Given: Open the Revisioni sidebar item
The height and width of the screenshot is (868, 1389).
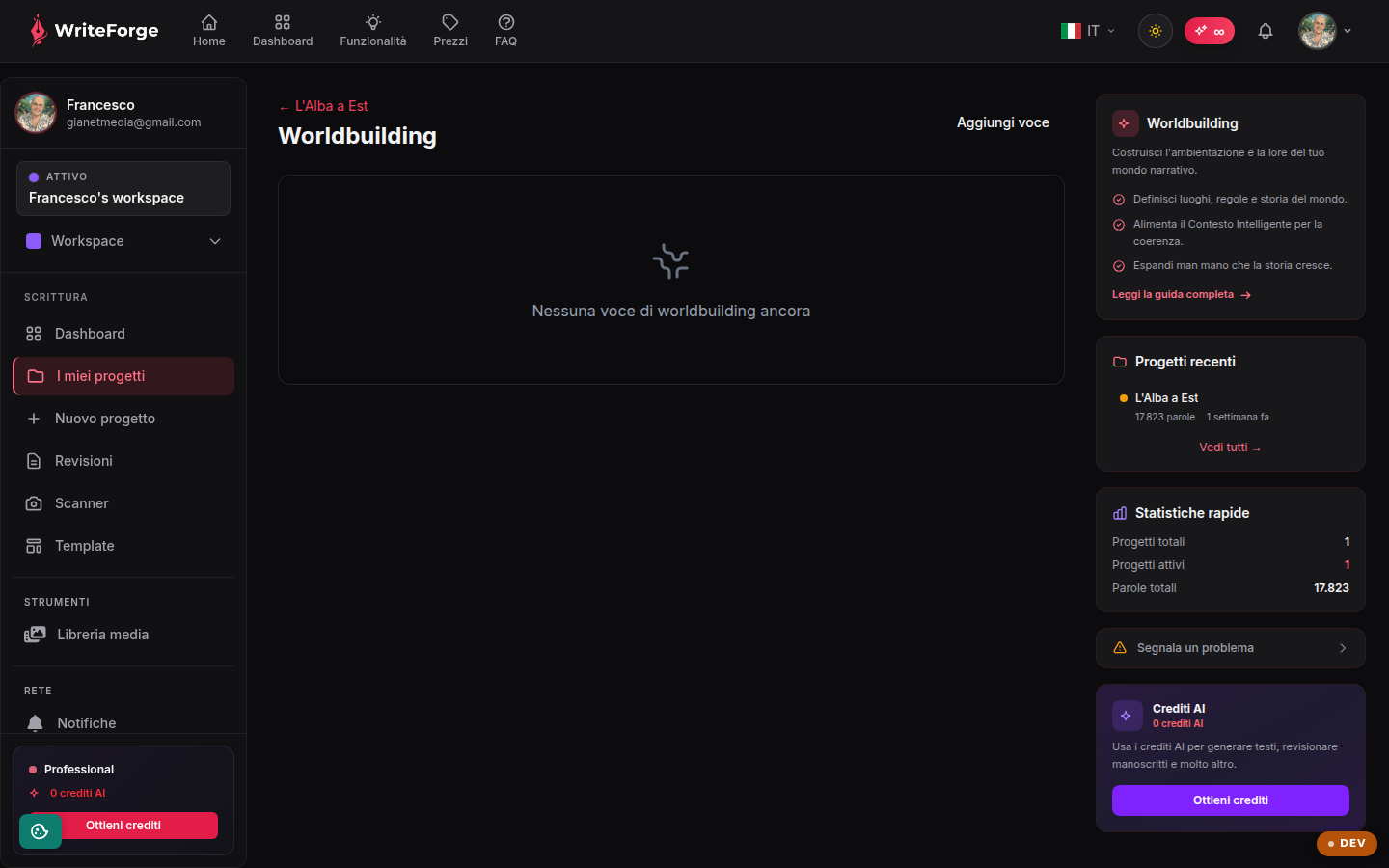Looking at the screenshot, I should click(x=123, y=461).
